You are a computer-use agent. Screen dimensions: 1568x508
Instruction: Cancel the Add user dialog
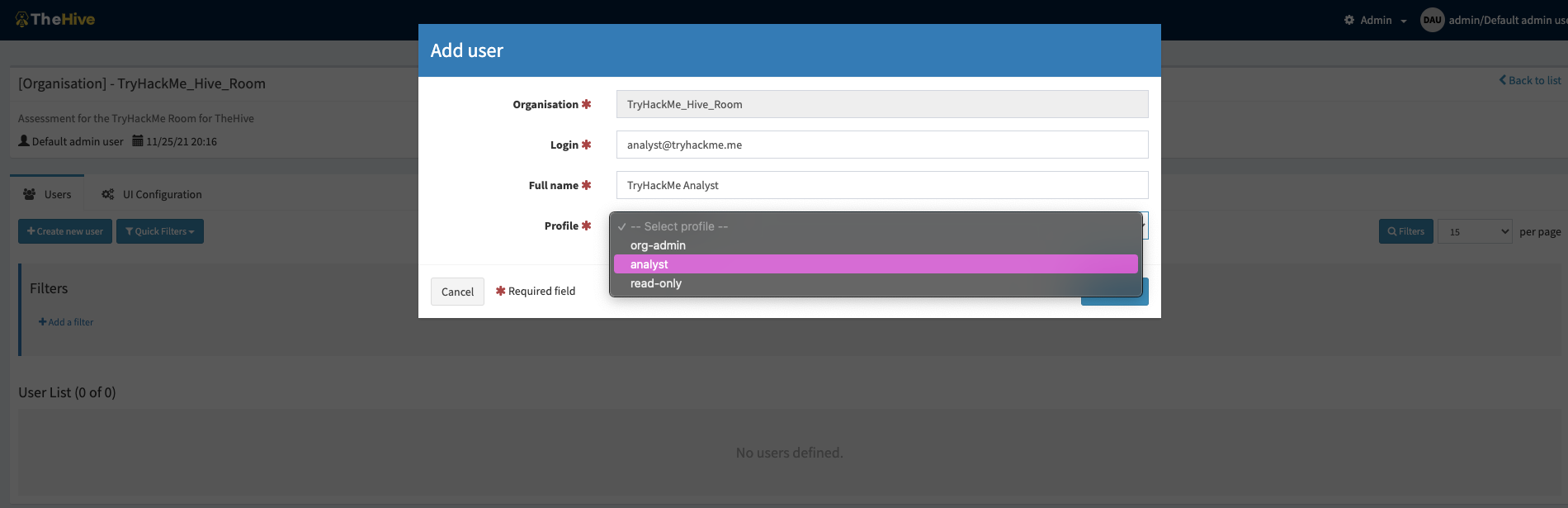click(457, 292)
